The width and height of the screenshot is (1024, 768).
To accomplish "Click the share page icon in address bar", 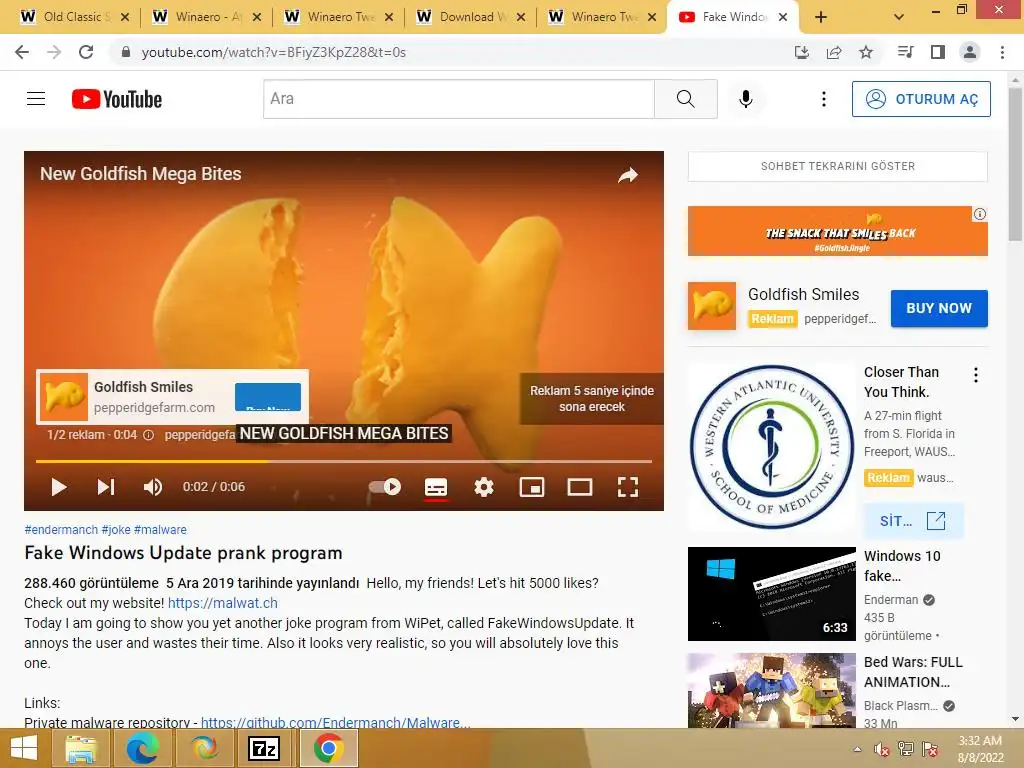I will pyautogui.click(x=834, y=52).
